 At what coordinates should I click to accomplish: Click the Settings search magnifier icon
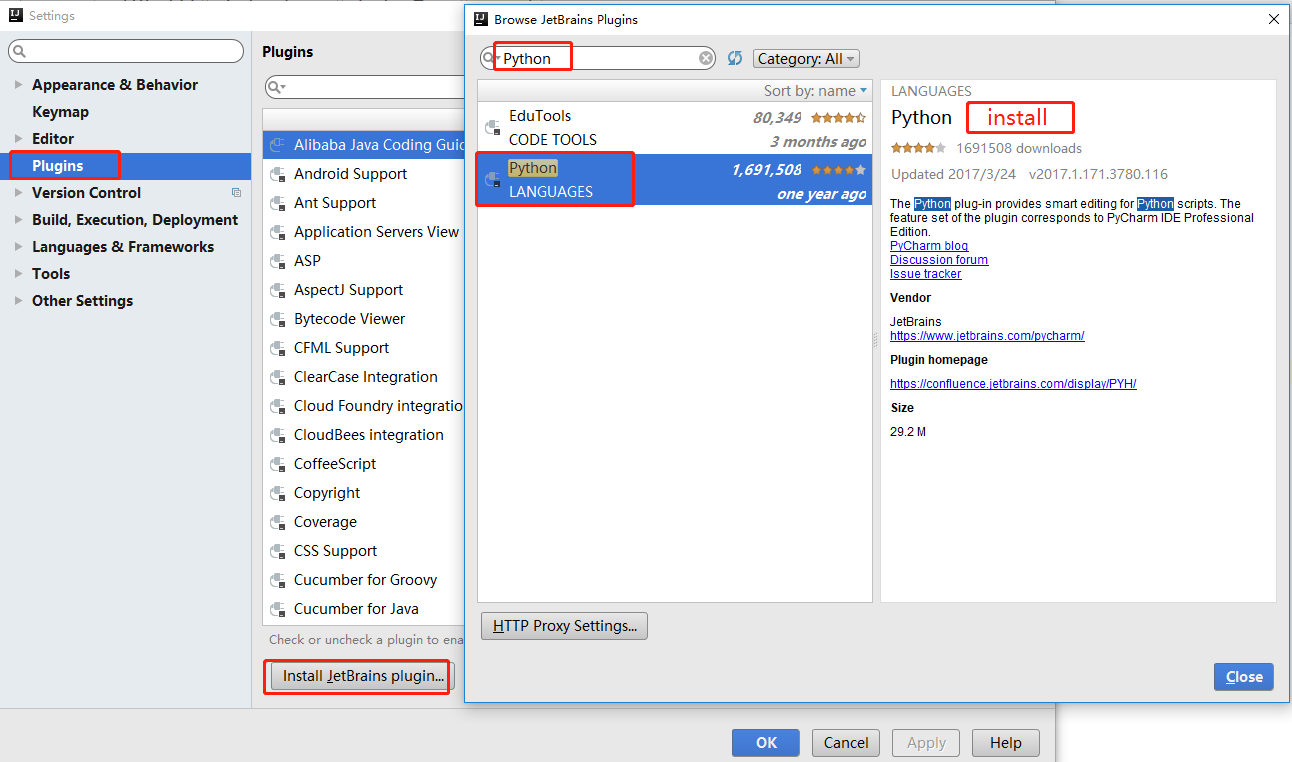tap(19, 51)
